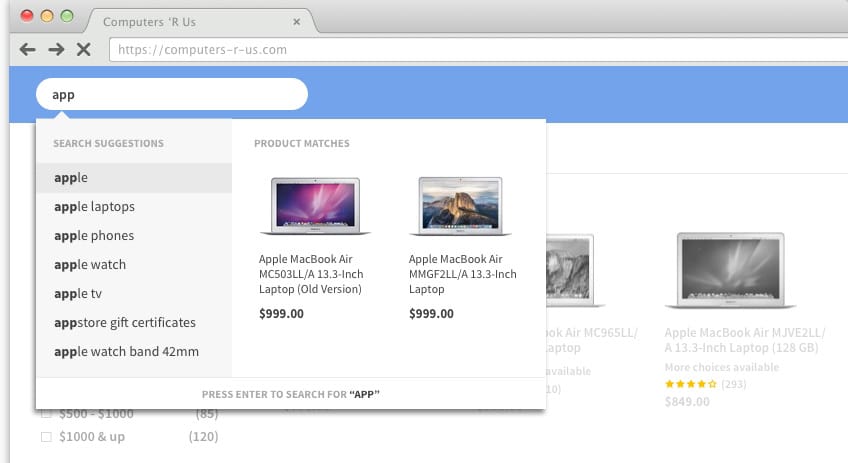
Task: Open MacBook Air MC503LL/A product image
Action: 315,206
